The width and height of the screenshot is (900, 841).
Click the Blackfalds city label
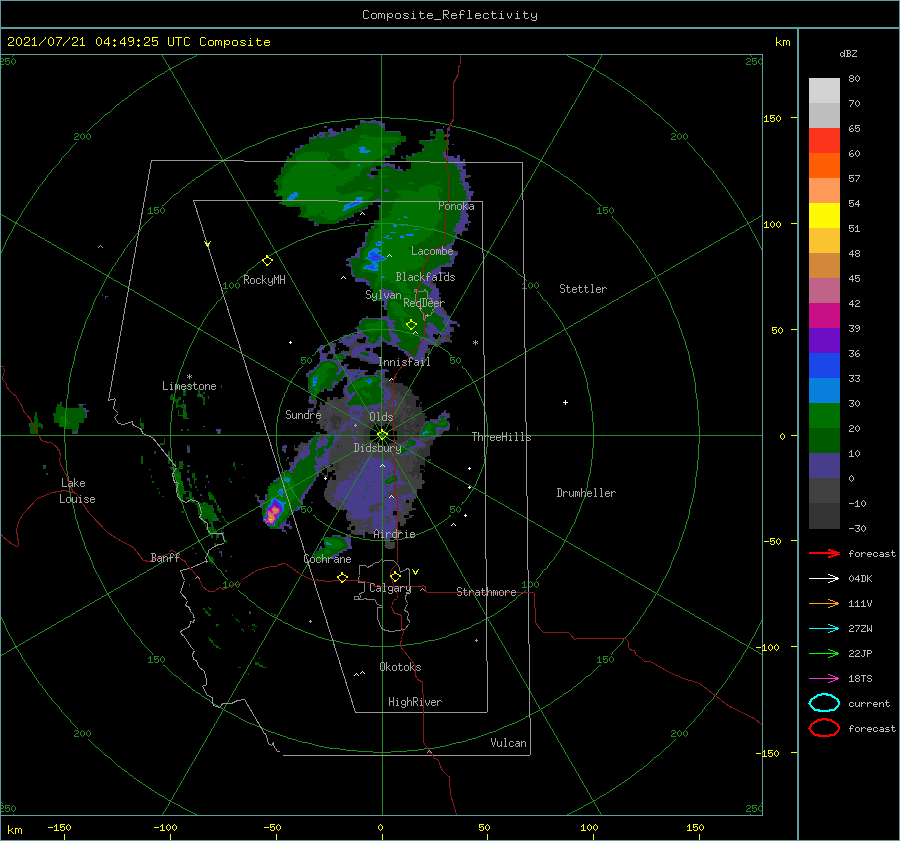[425, 277]
